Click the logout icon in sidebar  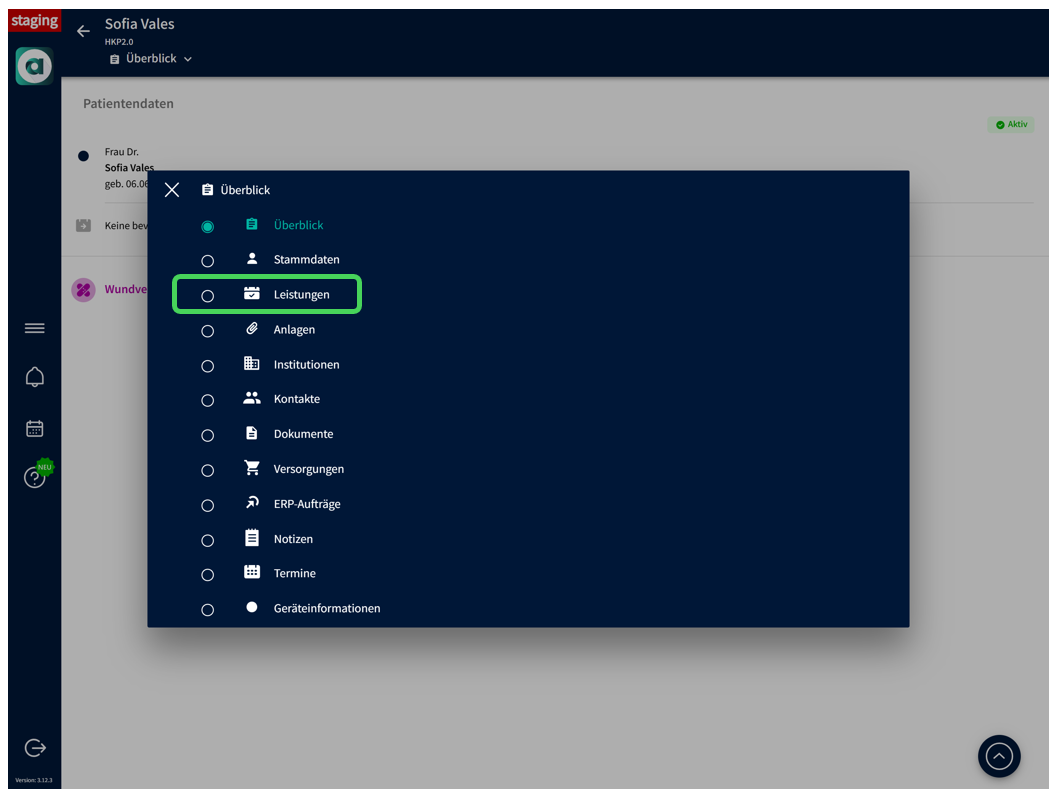[x=35, y=748]
